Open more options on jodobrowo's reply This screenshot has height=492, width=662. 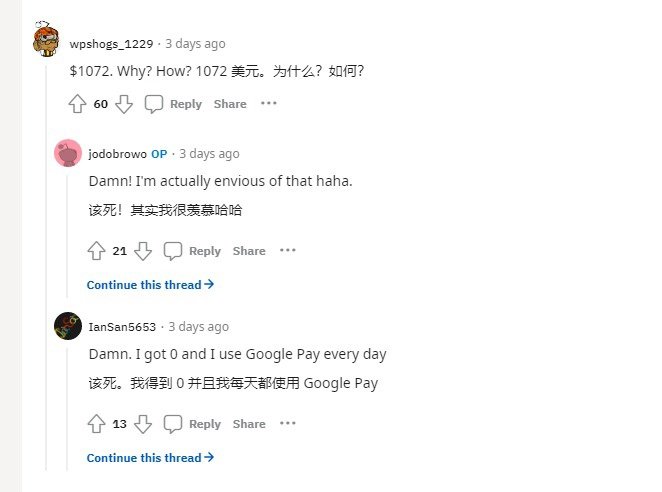point(288,251)
